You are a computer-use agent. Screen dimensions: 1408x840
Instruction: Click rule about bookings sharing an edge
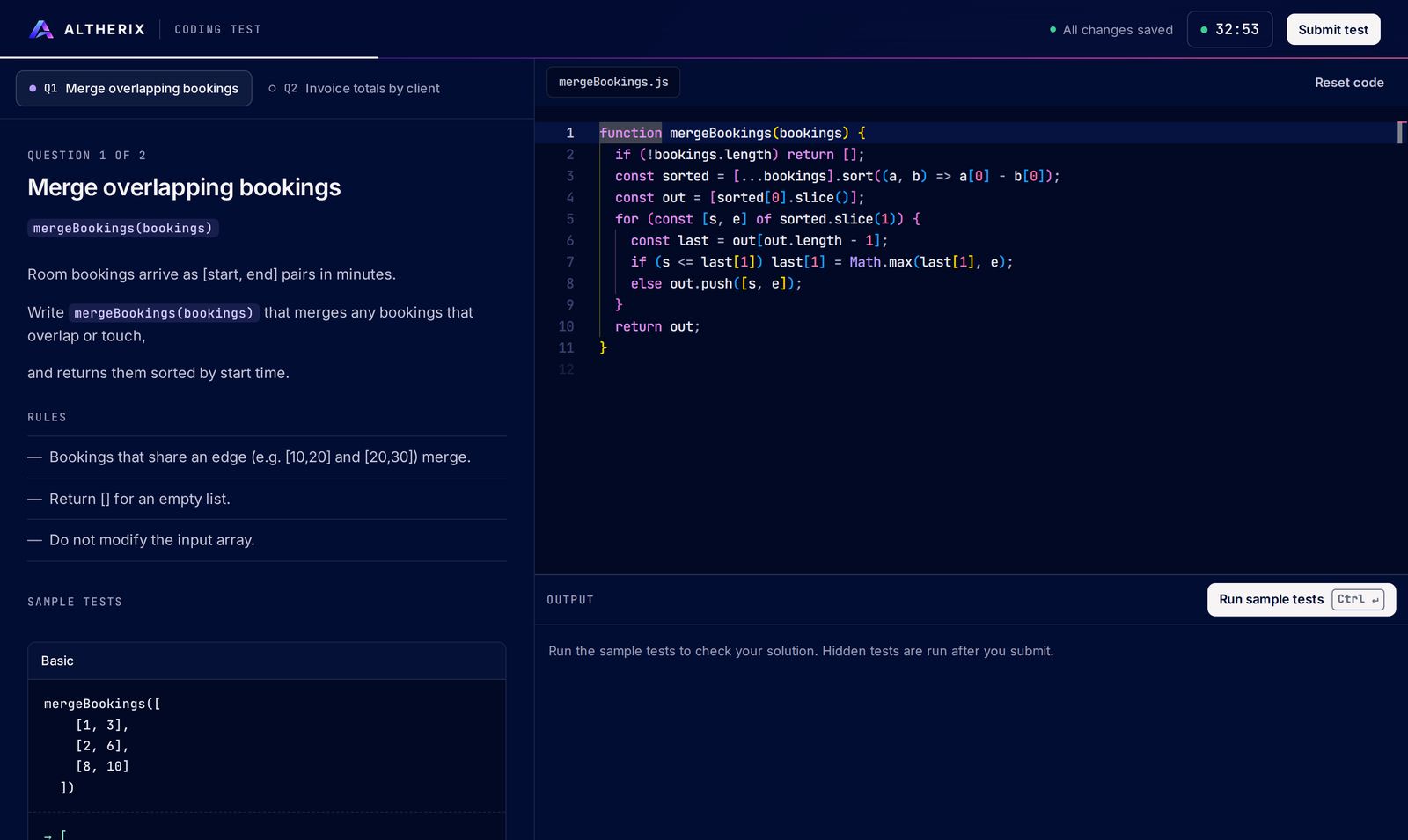pyautogui.click(x=267, y=457)
